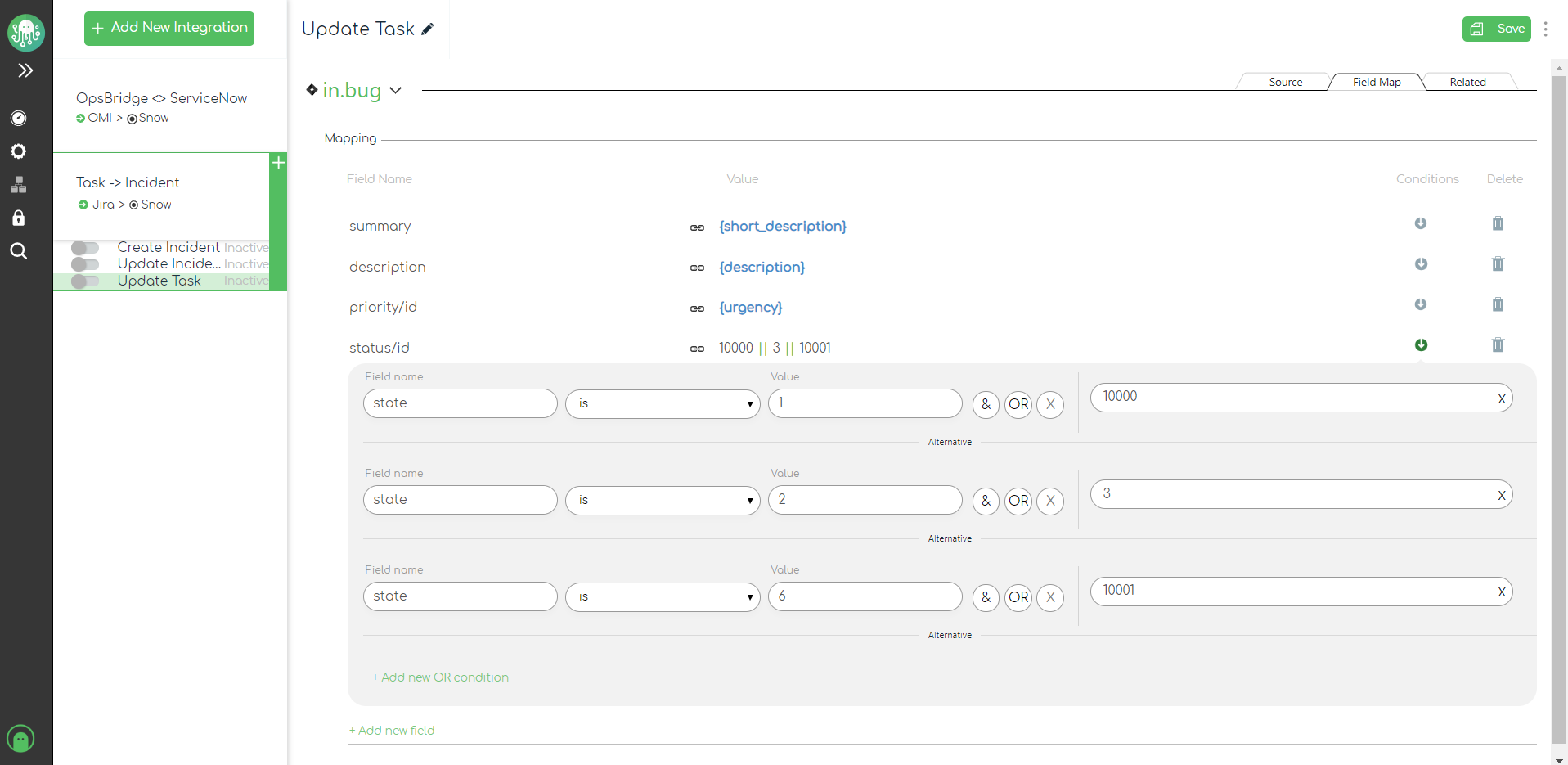
Task: Expand the in.bug dropdown chevron
Action: 396,90
